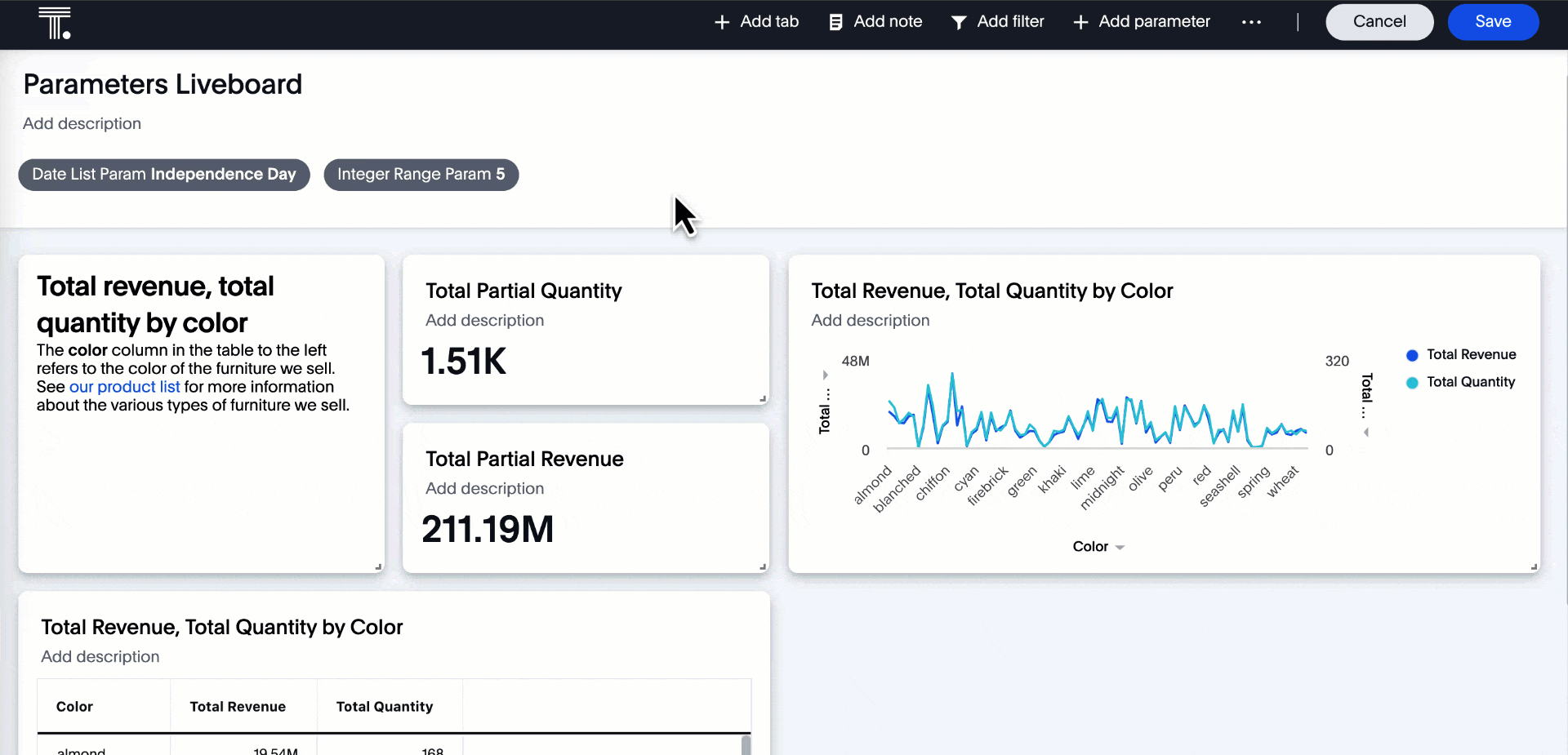Click the Add filter funnel icon
This screenshot has width=1568, height=755.
959,23
